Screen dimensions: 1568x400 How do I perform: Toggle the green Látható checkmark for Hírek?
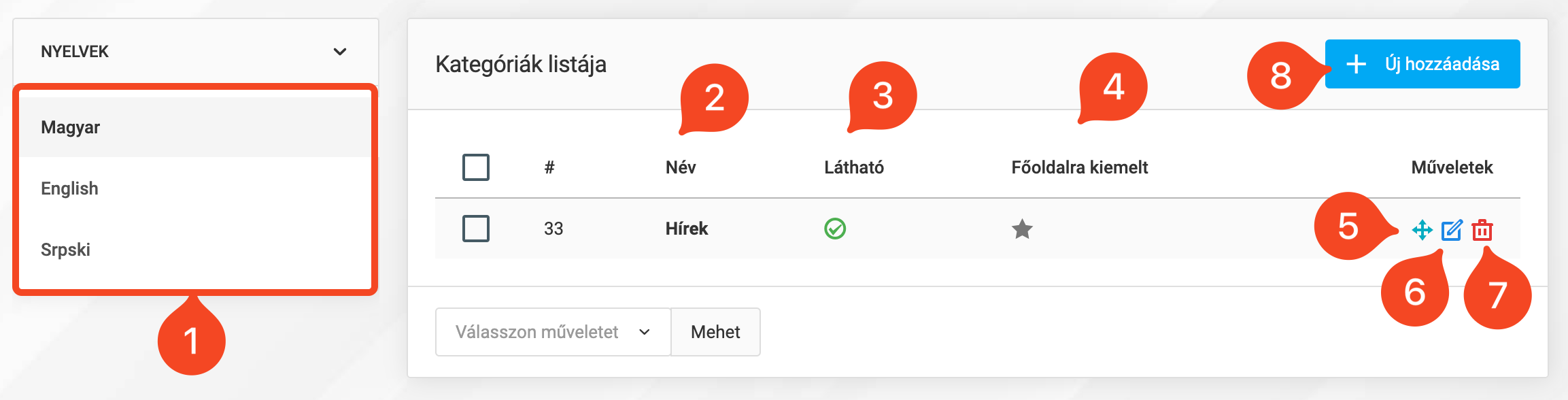pyautogui.click(x=834, y=230)
